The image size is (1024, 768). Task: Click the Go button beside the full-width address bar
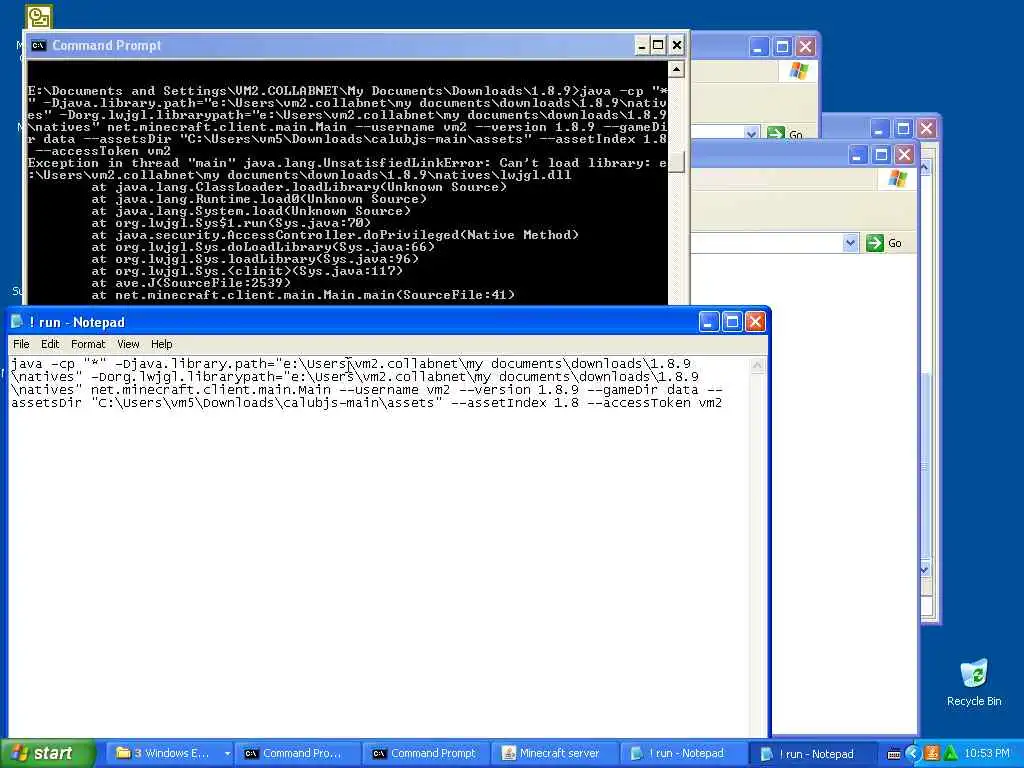[x=885, y=243]
